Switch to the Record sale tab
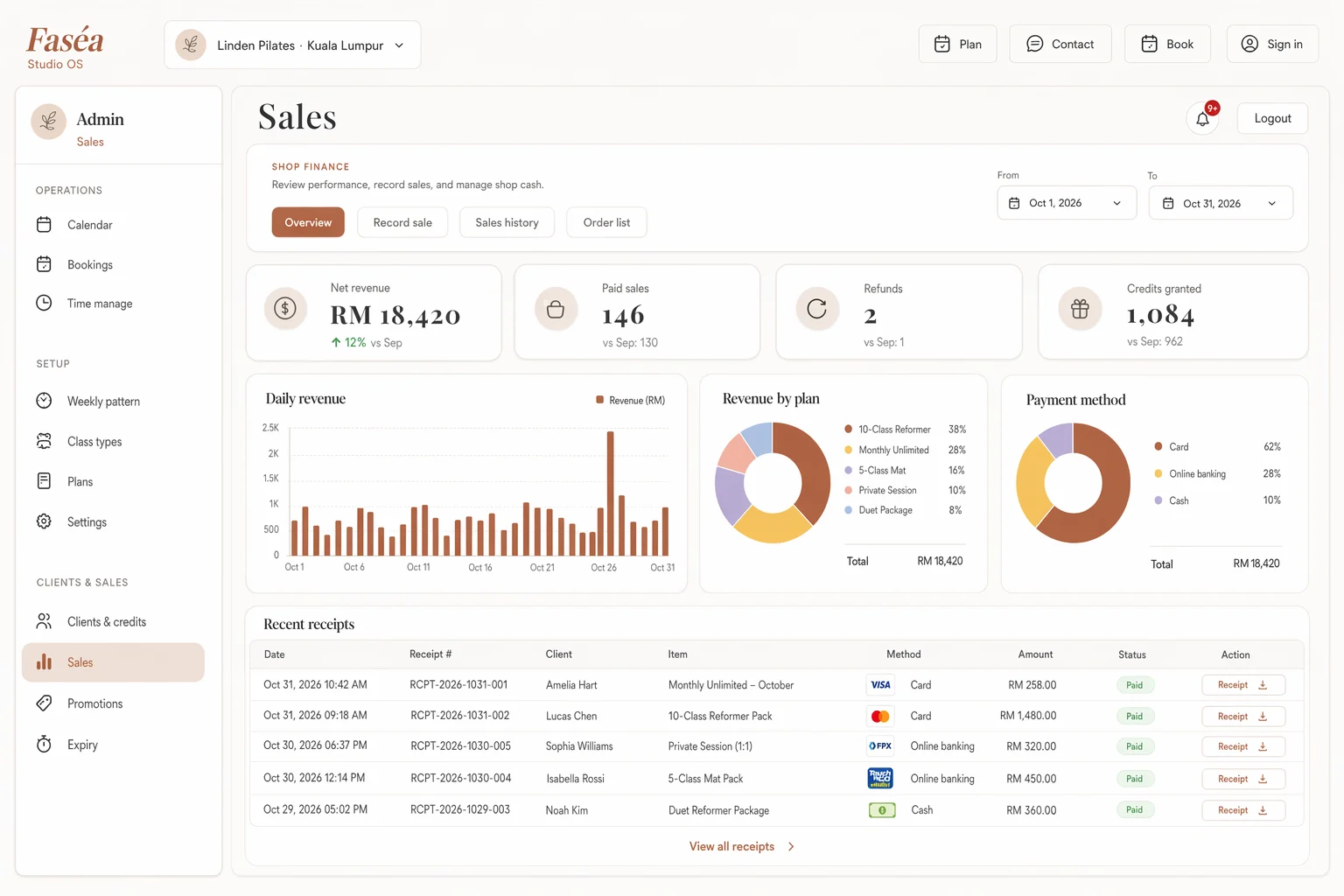 [x=402, y=222]
